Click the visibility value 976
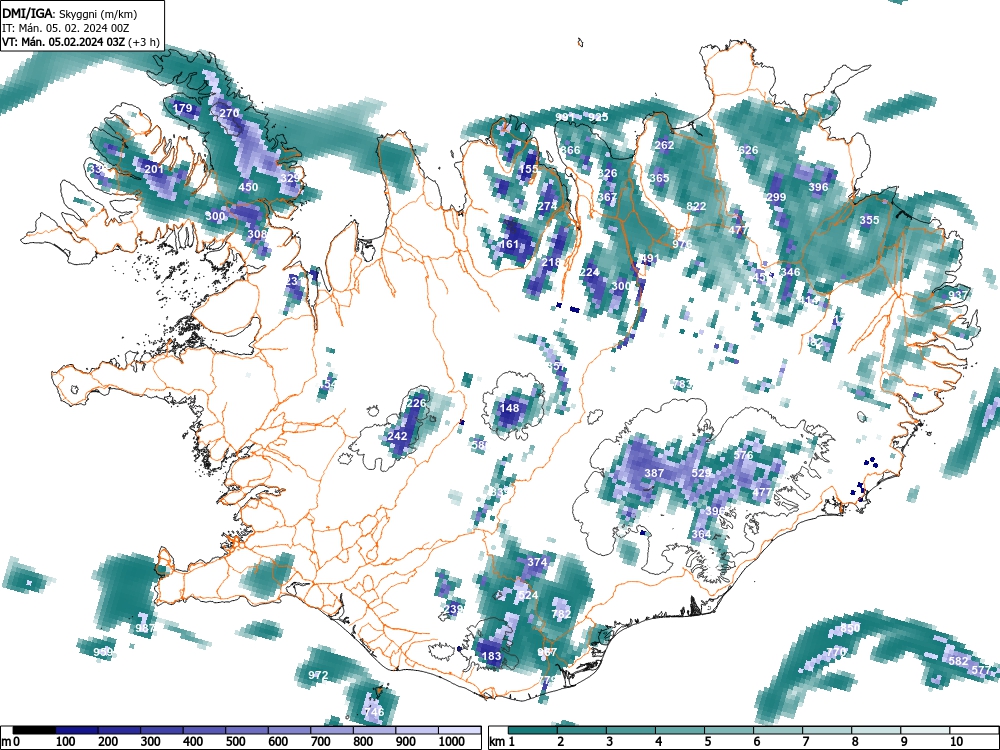The width and height of the screenshot is (1000, 750). tap(682, 244)
